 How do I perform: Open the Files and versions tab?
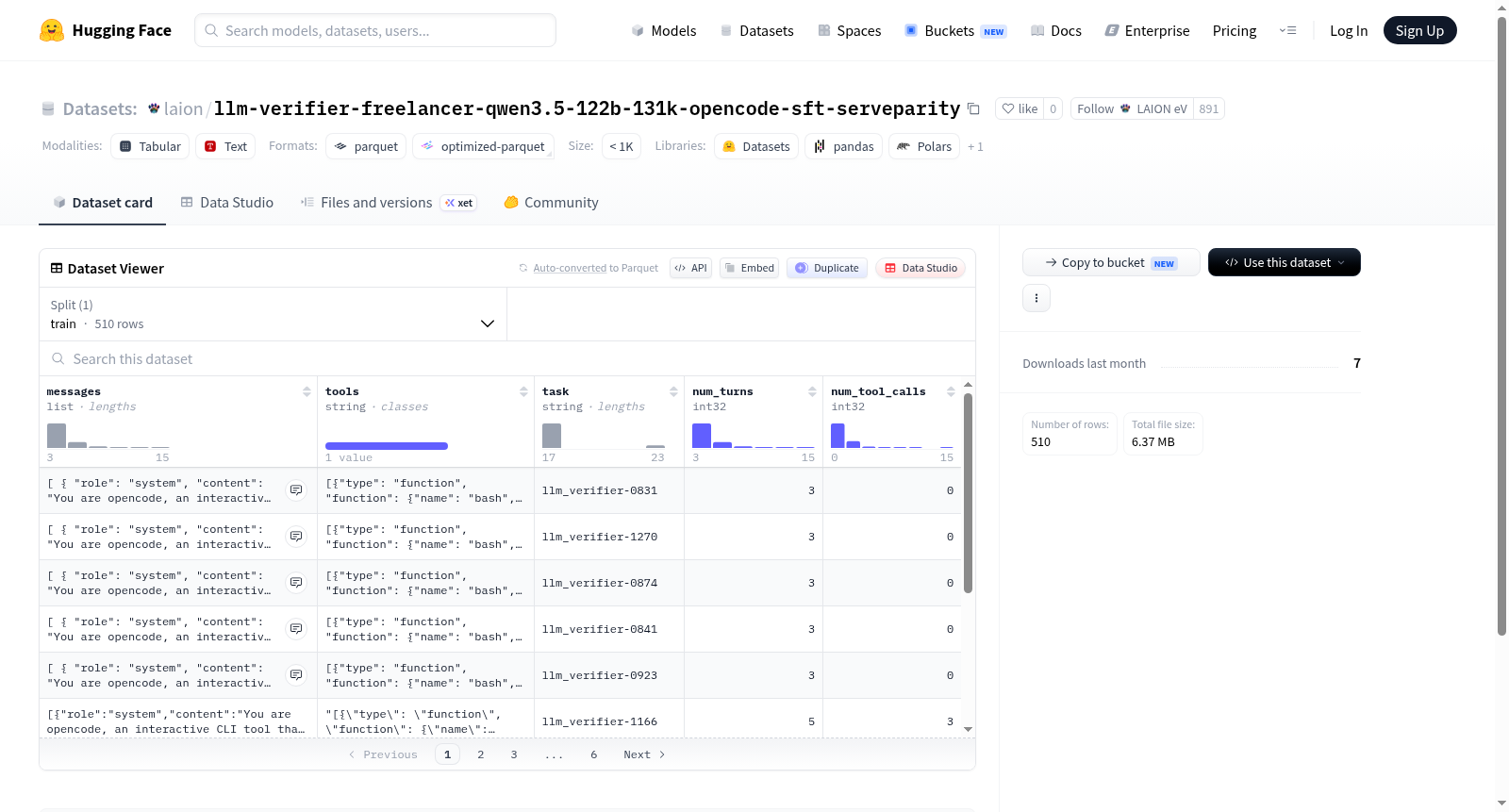[389, 203]
